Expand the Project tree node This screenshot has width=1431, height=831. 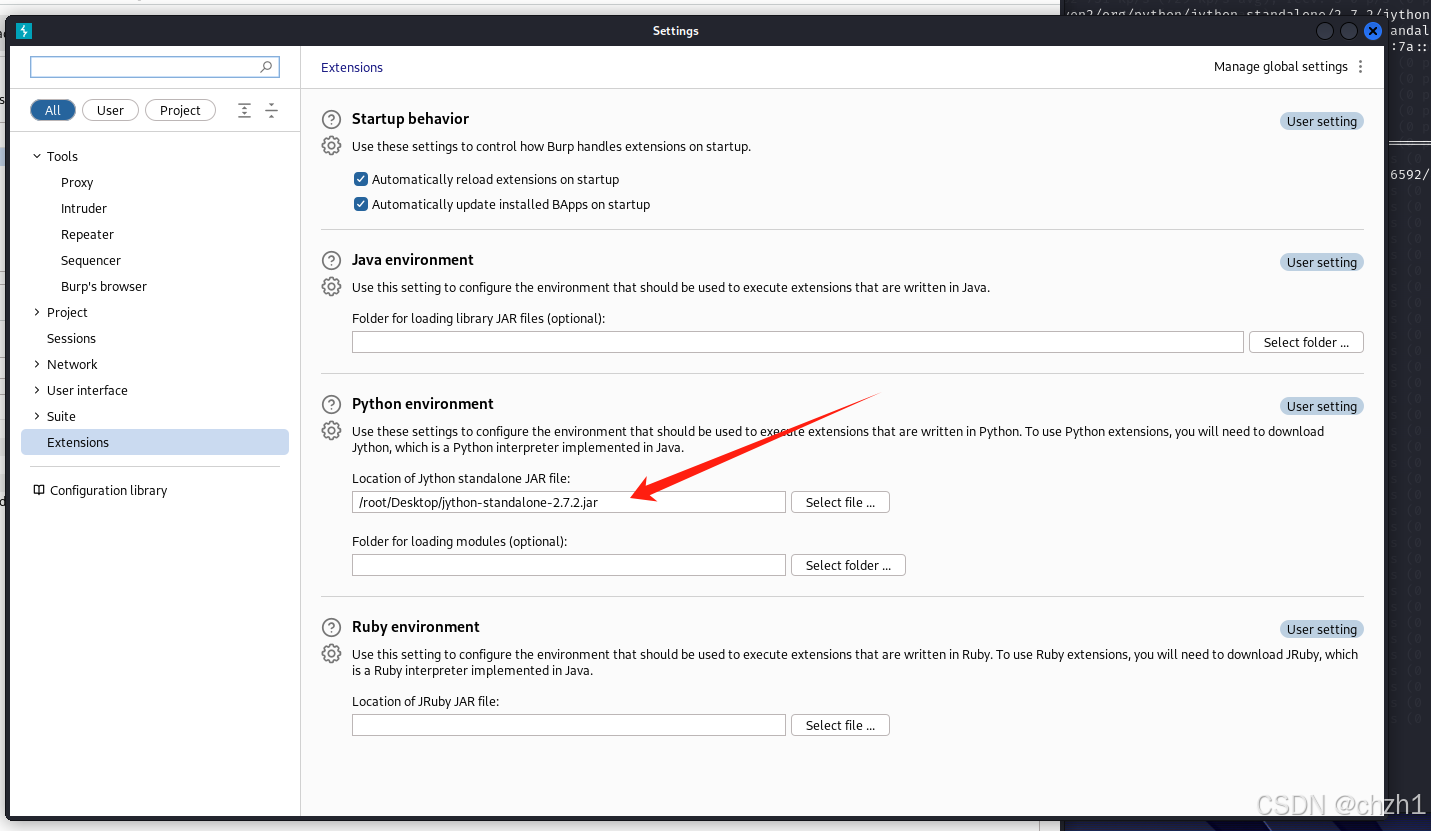point(37,312)
